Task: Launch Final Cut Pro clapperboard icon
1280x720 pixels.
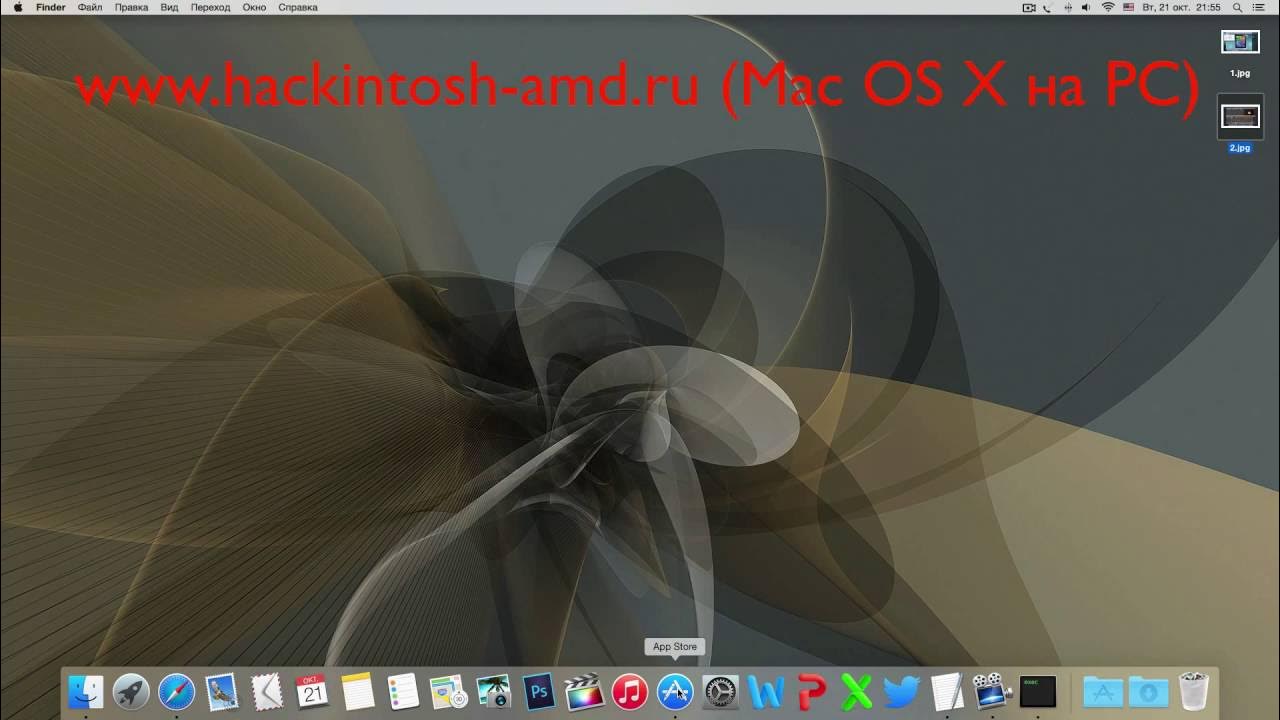Action: [584, 691]
